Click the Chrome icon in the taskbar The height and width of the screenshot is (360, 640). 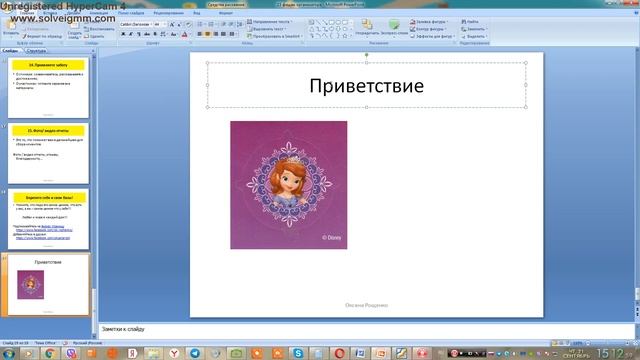click(x=51, y=353)
